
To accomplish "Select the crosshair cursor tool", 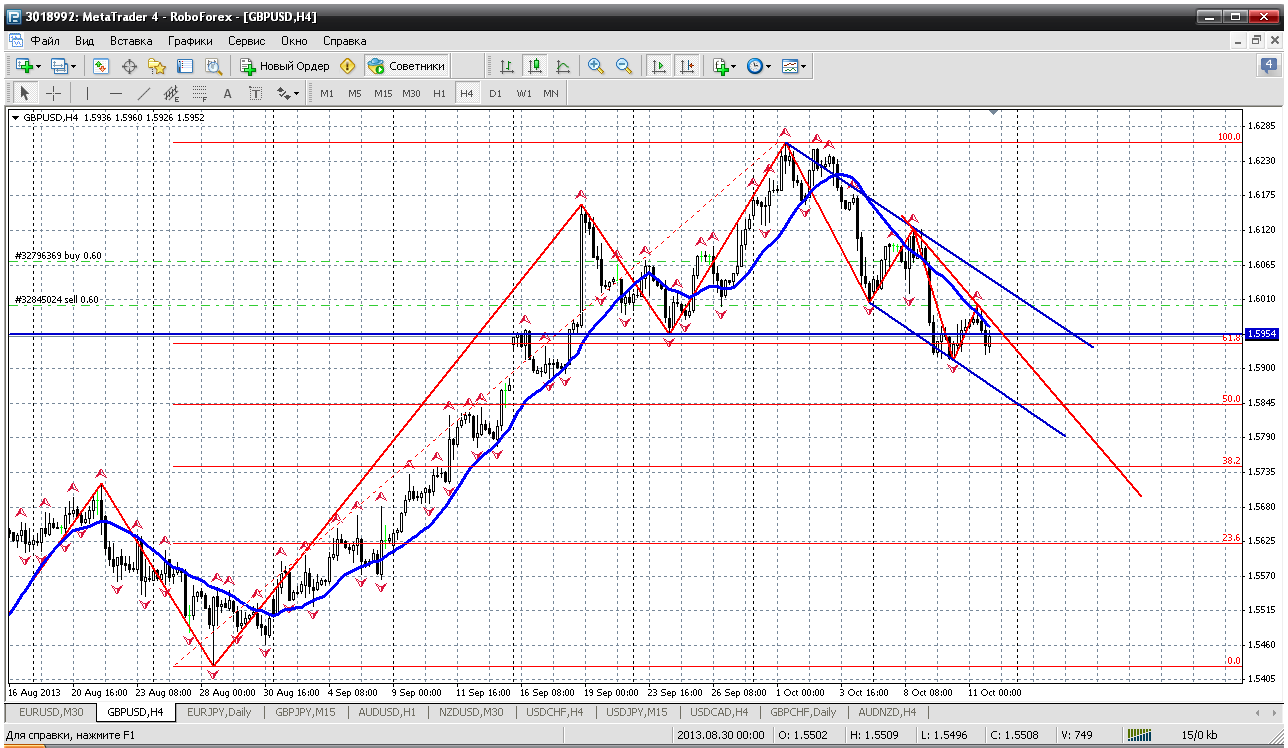I will (53, 93).
